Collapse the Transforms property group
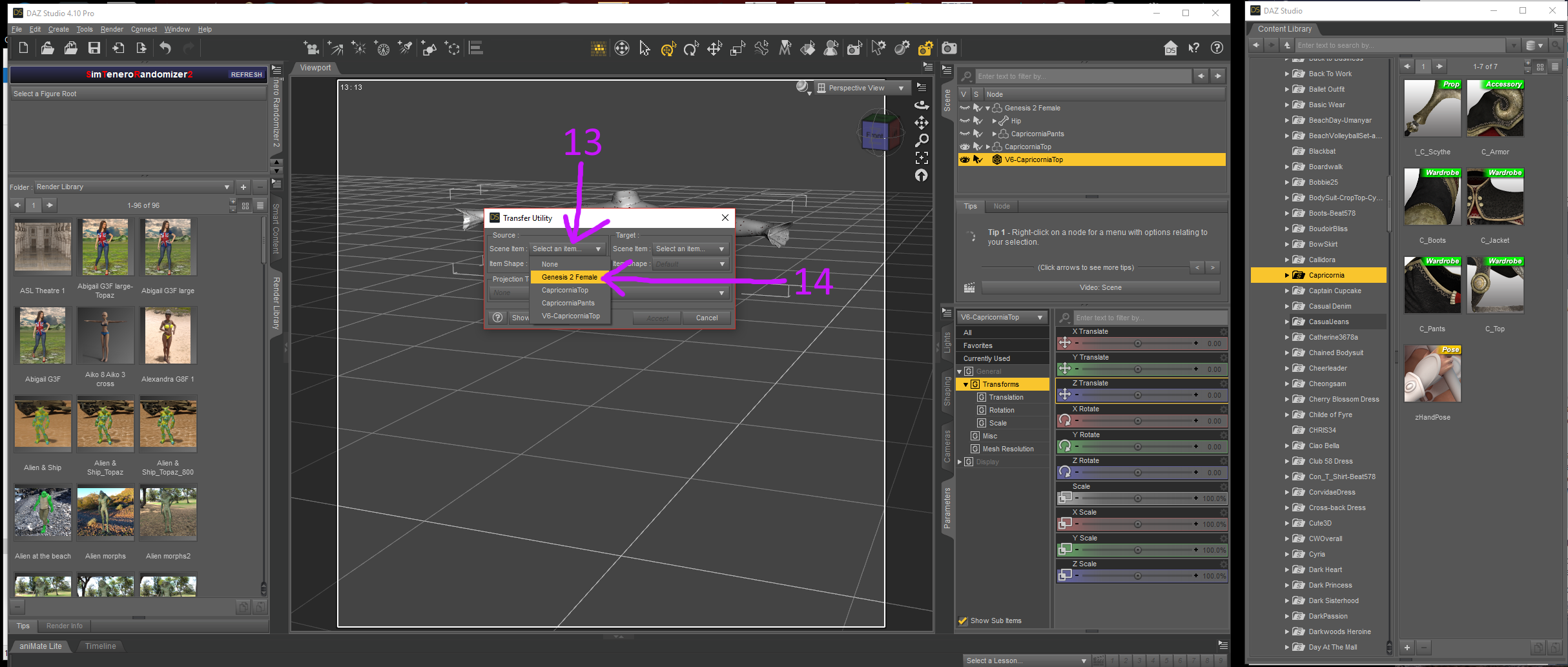 click(965, 385)
